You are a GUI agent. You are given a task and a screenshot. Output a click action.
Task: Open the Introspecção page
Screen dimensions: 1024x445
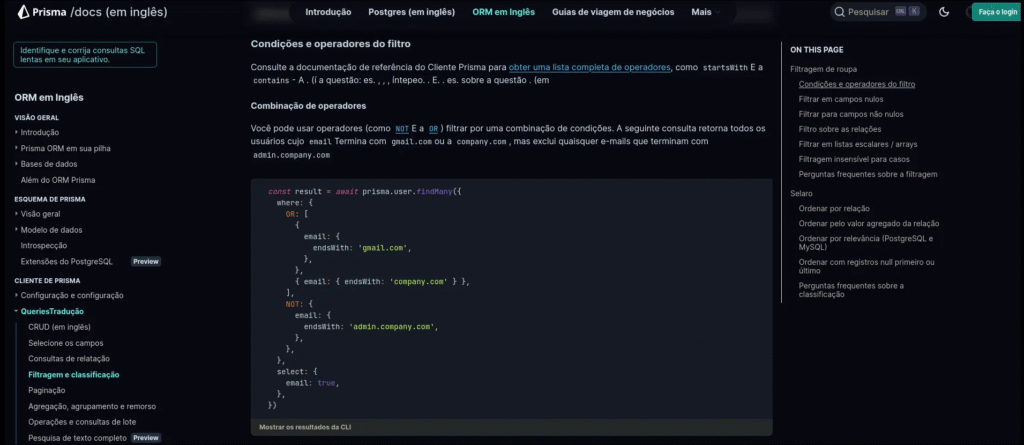(44, 246)
